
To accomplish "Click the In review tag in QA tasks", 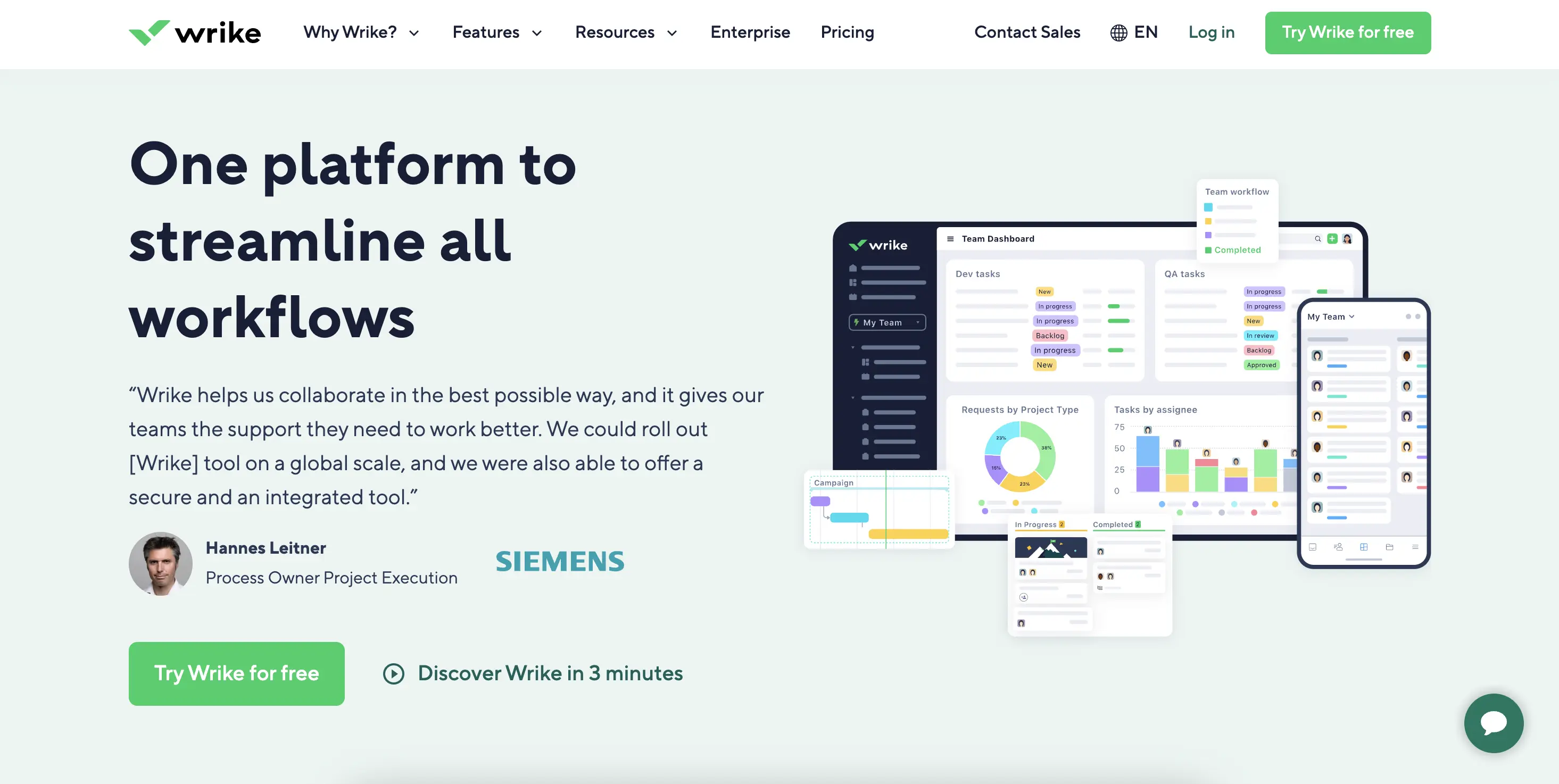I will [x=1260, y=336].
